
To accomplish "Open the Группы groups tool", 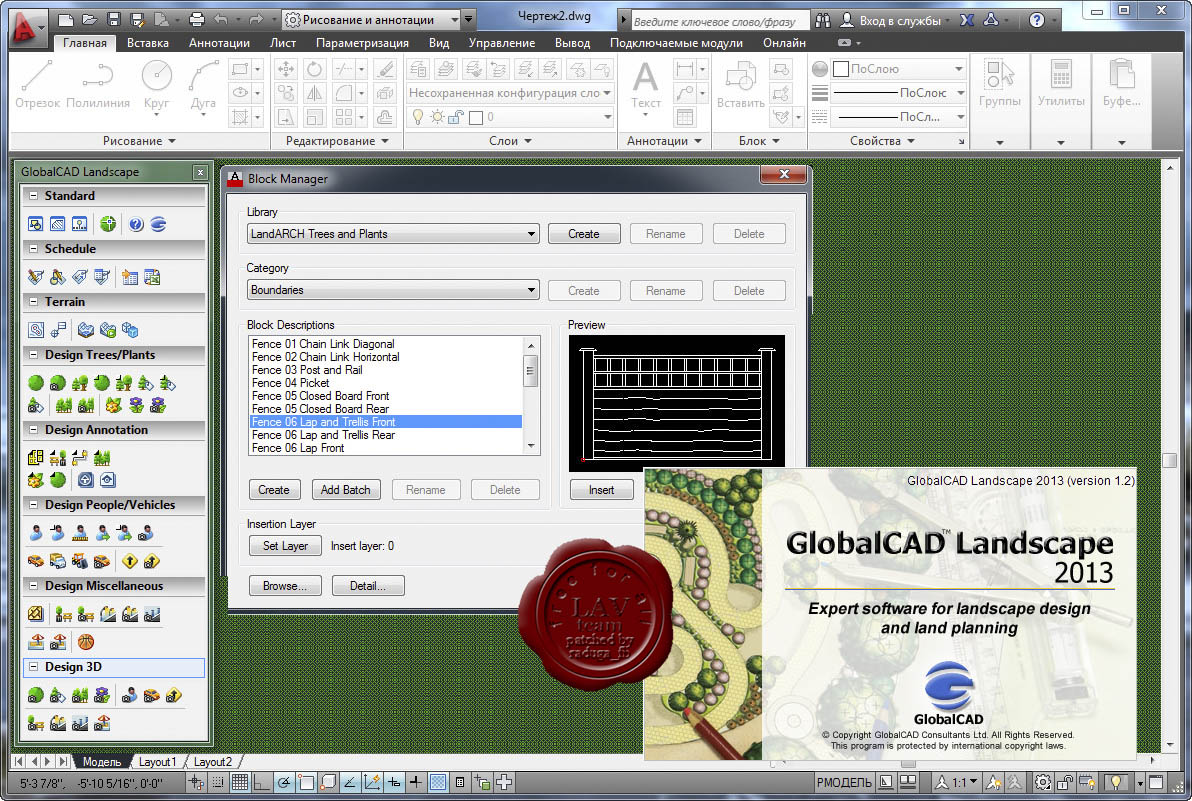I will (x=1000, y=84).
